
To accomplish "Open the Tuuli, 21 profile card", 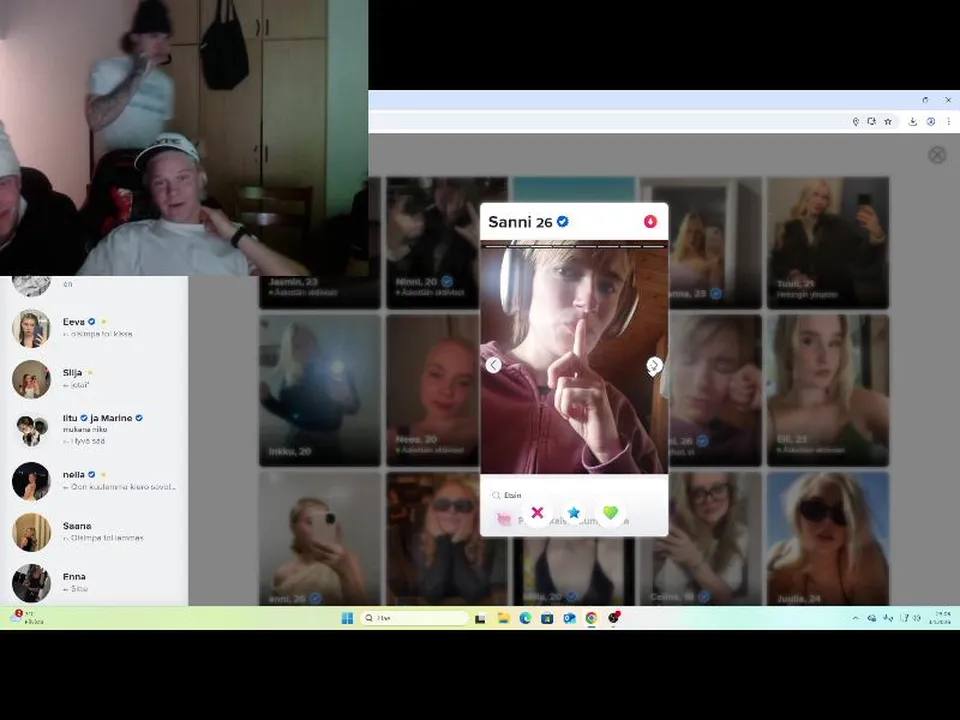I will pos(828,243).
